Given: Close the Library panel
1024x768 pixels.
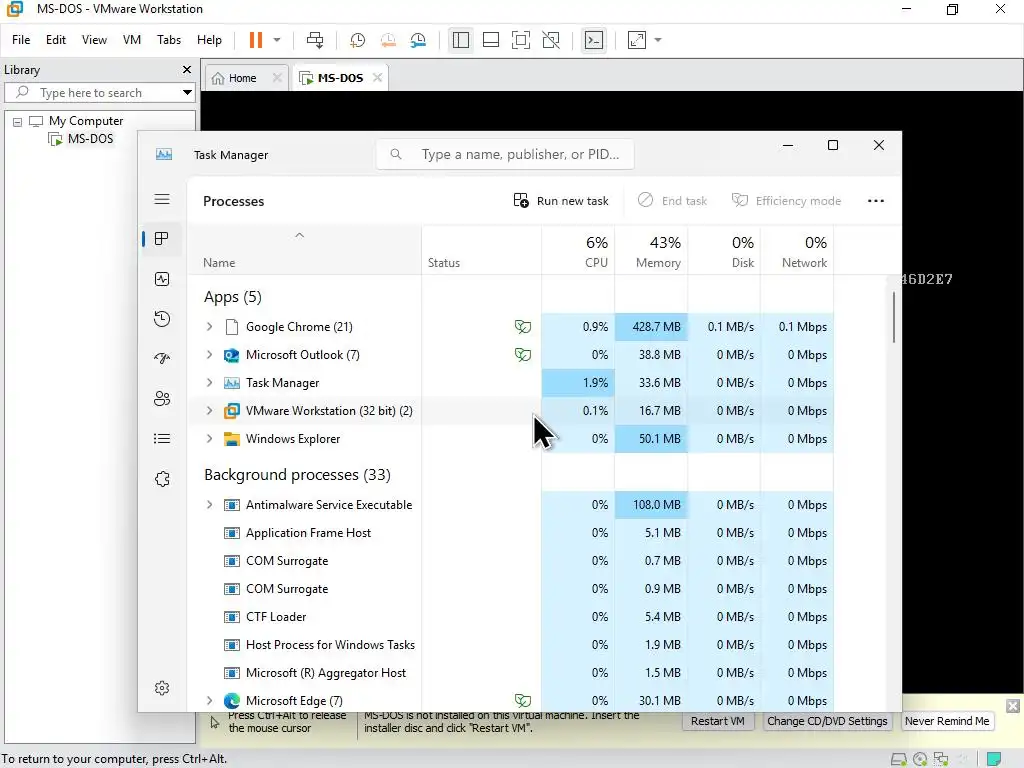Looking at the screenshot, I should [x=187, y=69].
